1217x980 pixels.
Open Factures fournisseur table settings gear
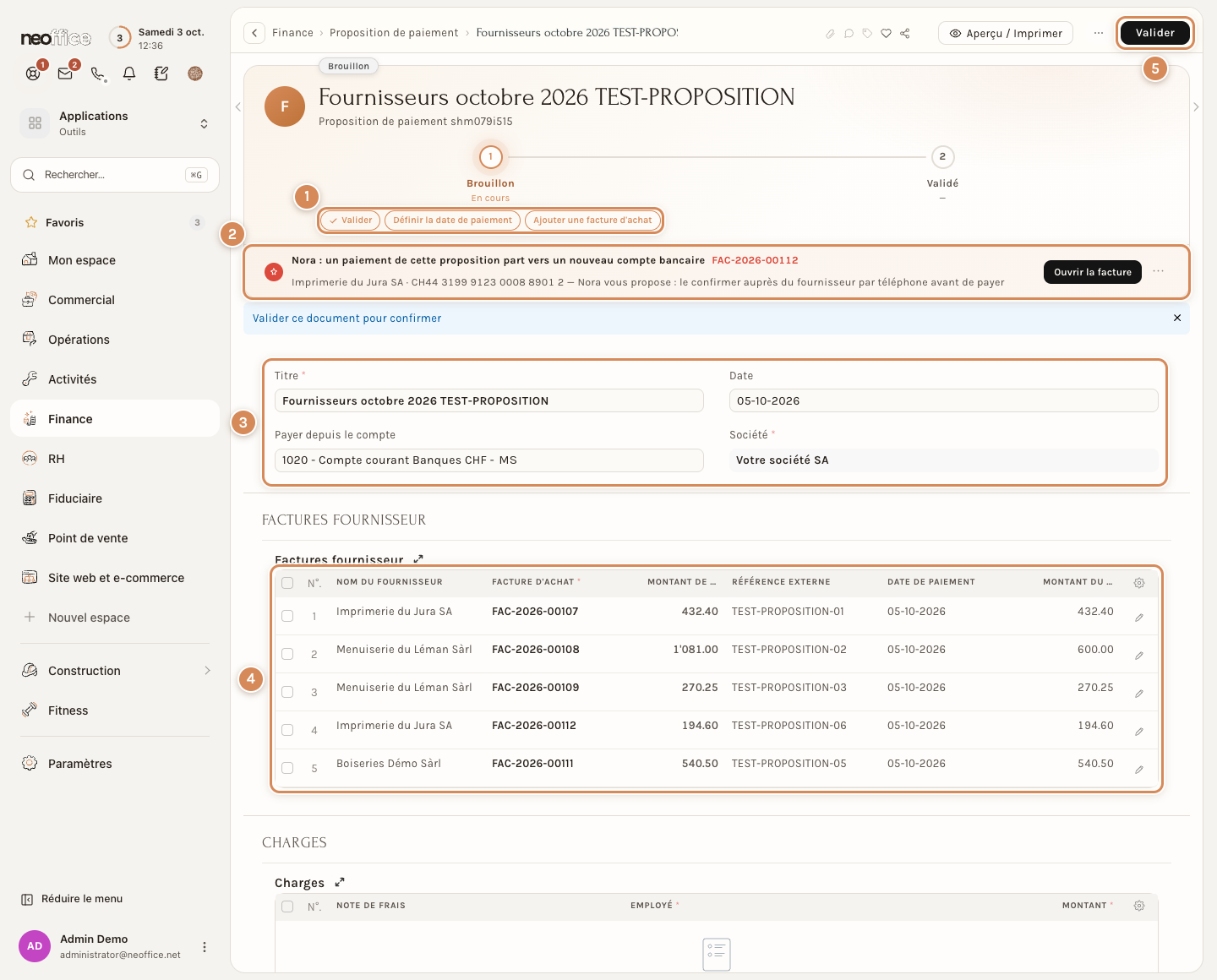click(1139, 583)
